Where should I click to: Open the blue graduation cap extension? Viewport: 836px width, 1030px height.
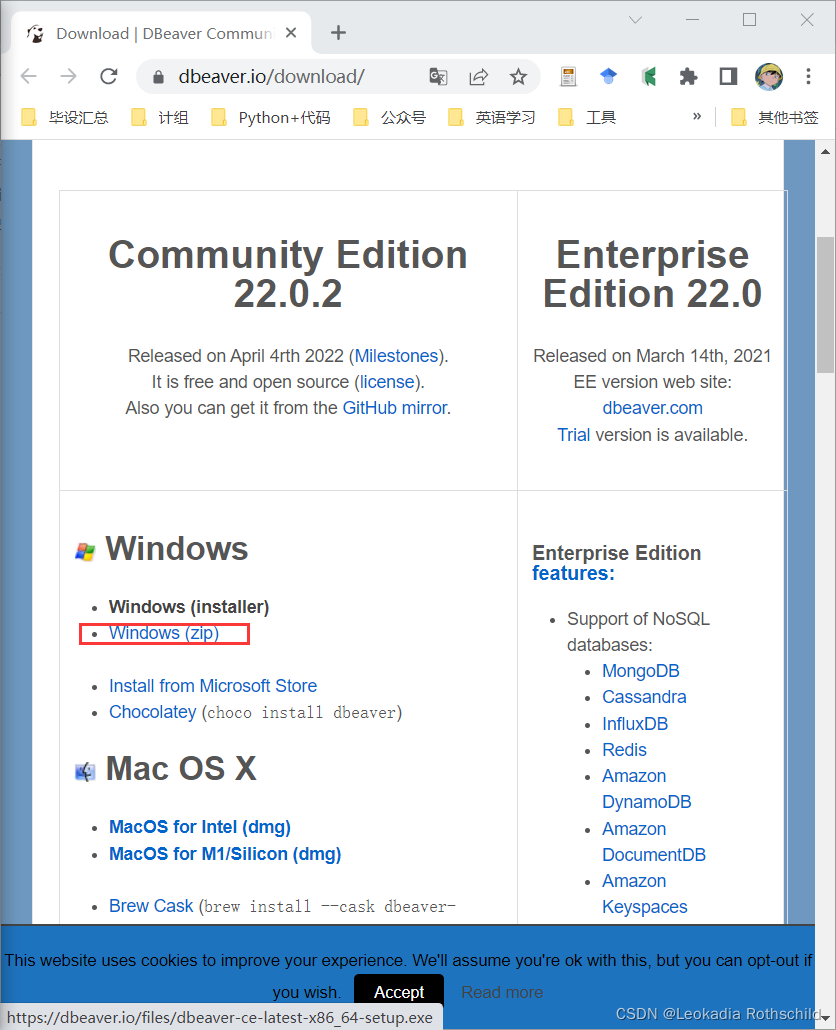tap(608, 77)
